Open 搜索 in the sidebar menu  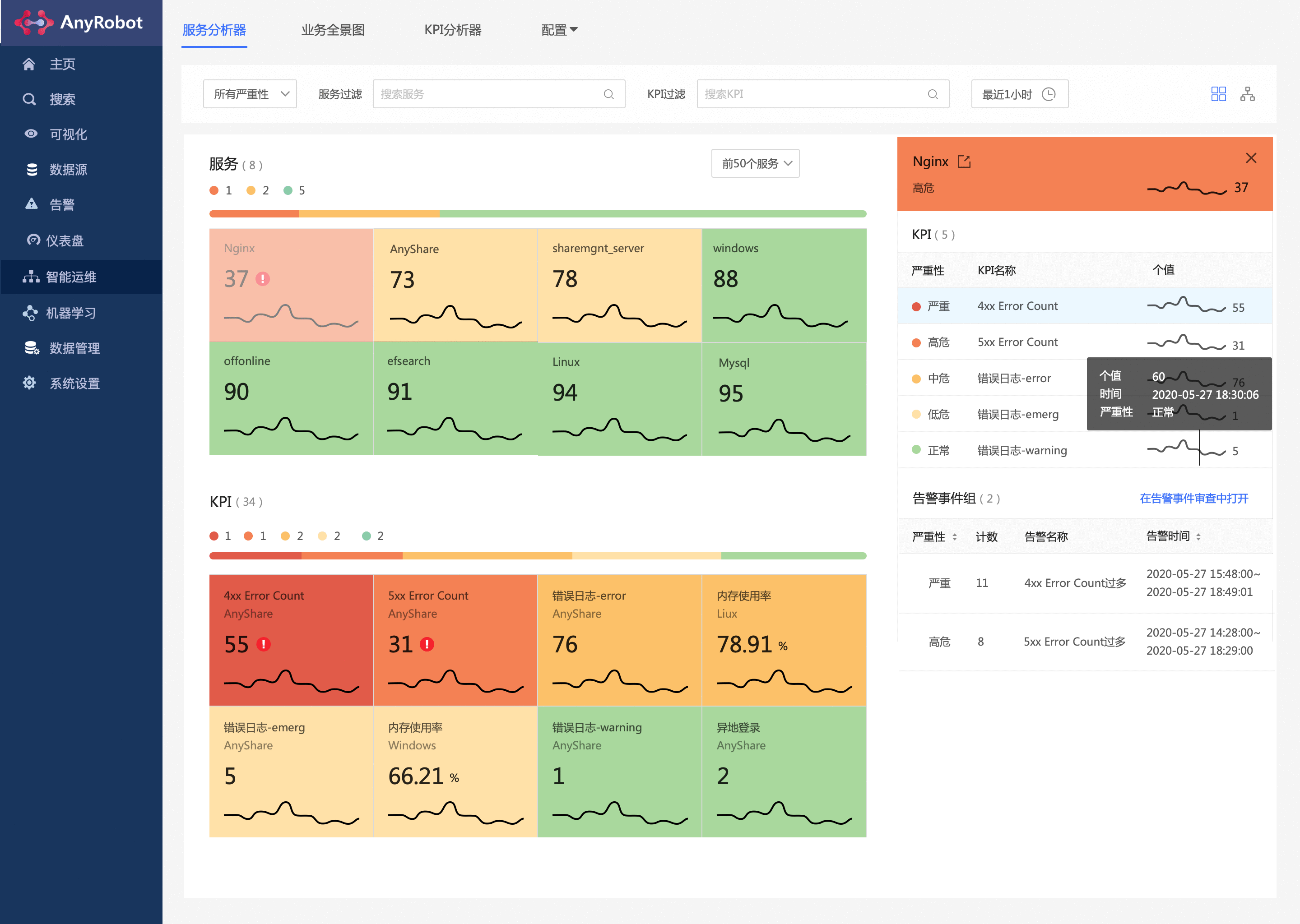click(x=81, y=100)
